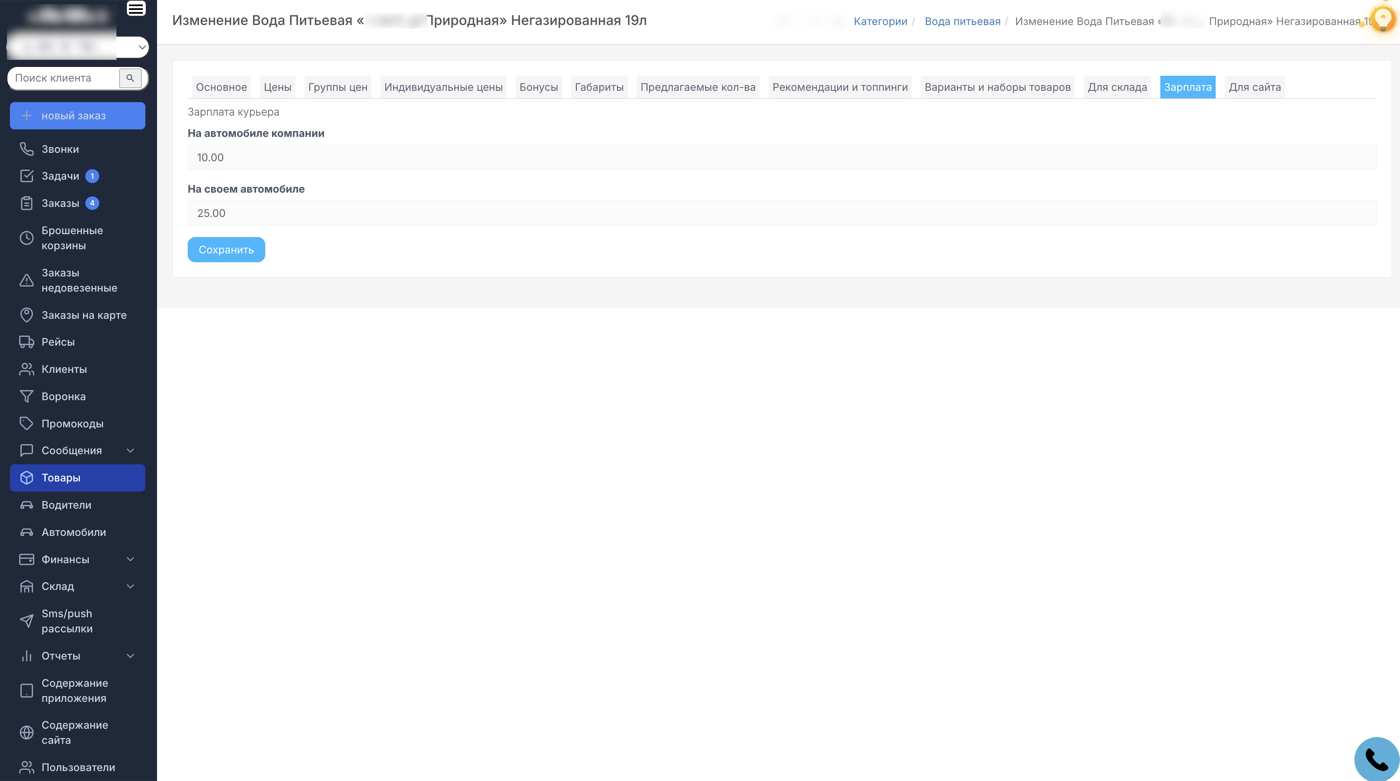Click the search magnifier icon button

130,78
